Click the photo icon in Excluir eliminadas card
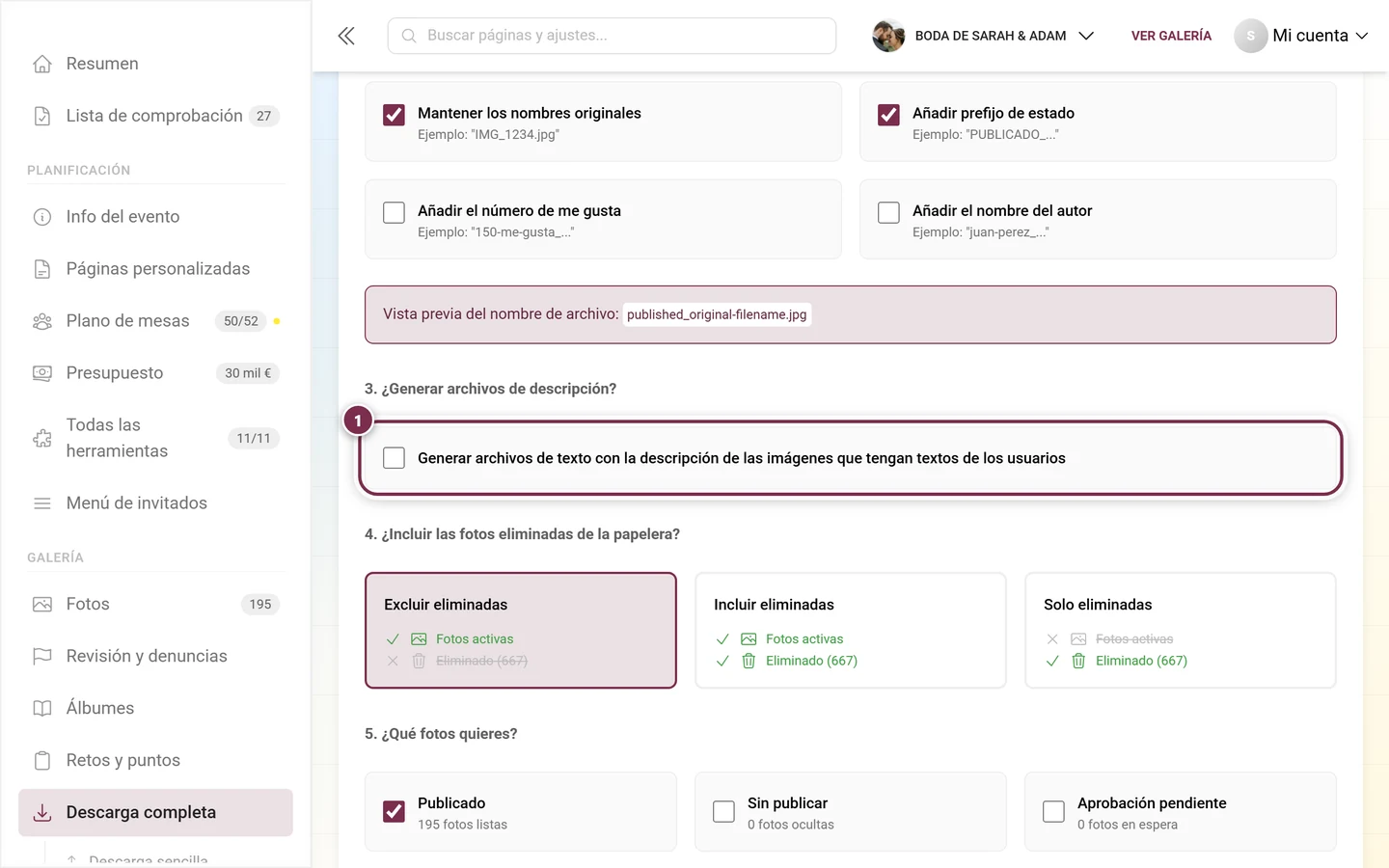The height and width of the screenshot is (868, 1389). [x=419, y=639]
